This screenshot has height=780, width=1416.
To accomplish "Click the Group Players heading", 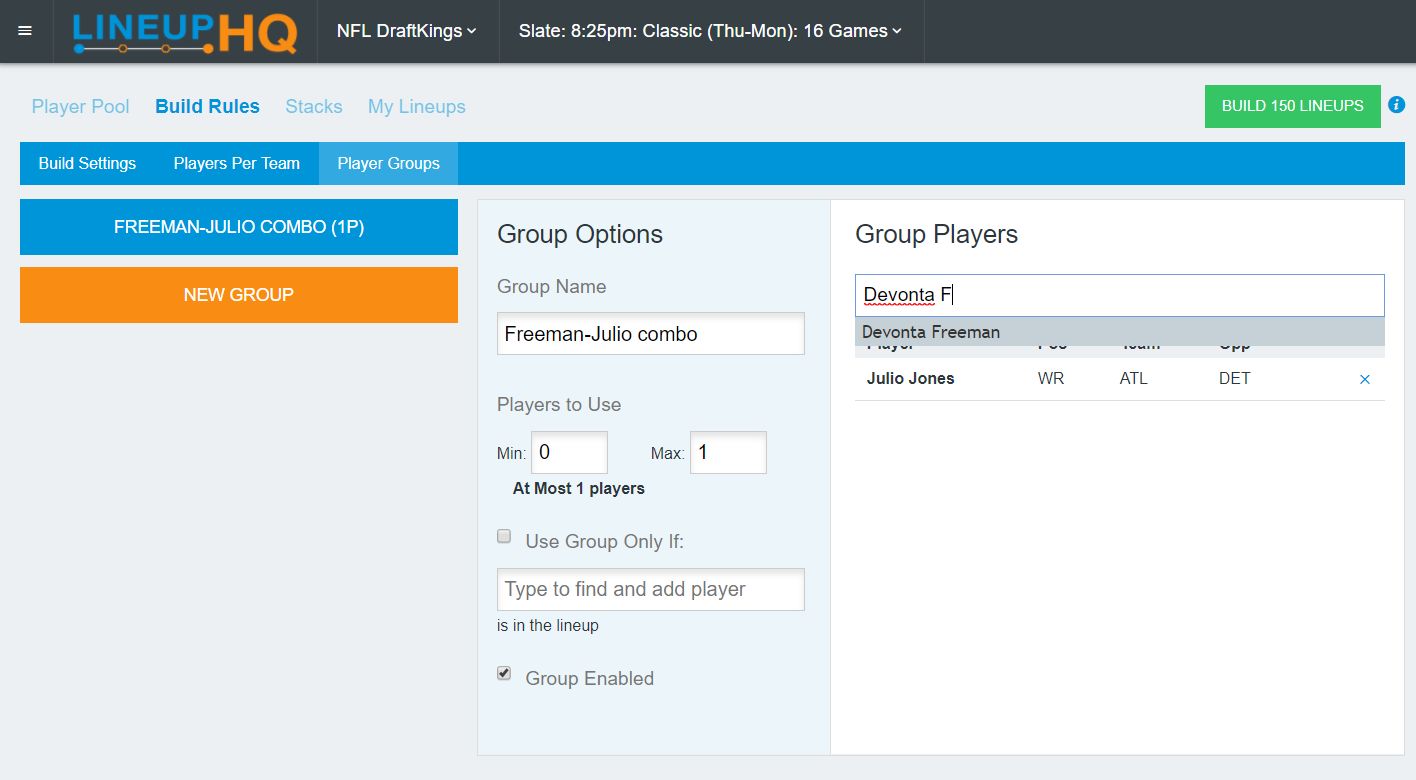I will (936, 234).
